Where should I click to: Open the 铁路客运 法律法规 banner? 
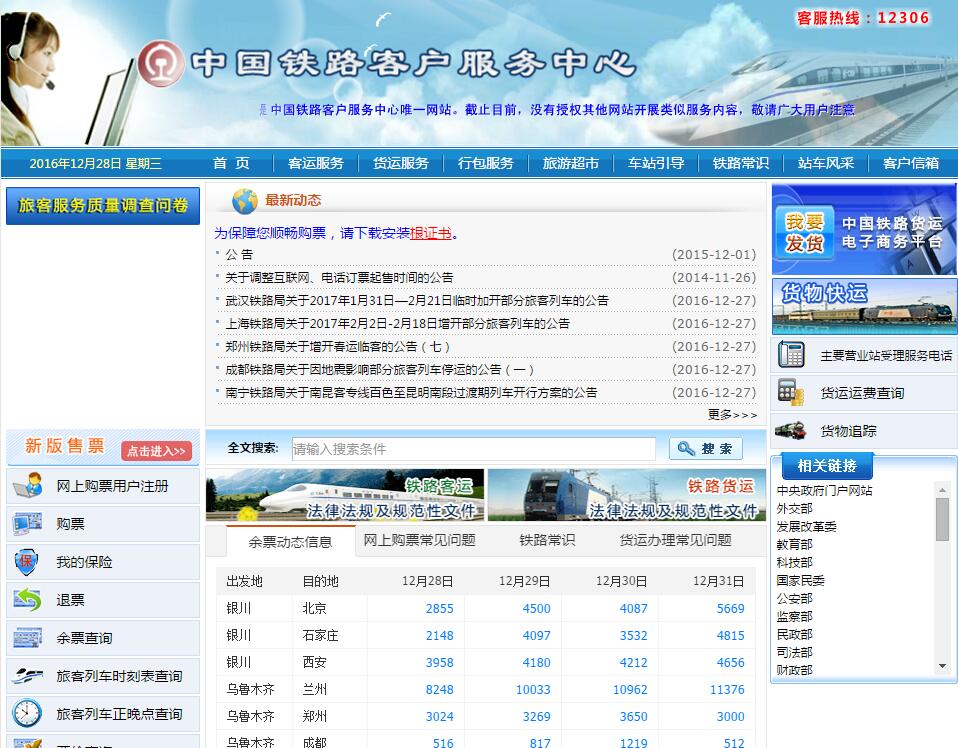345,495
